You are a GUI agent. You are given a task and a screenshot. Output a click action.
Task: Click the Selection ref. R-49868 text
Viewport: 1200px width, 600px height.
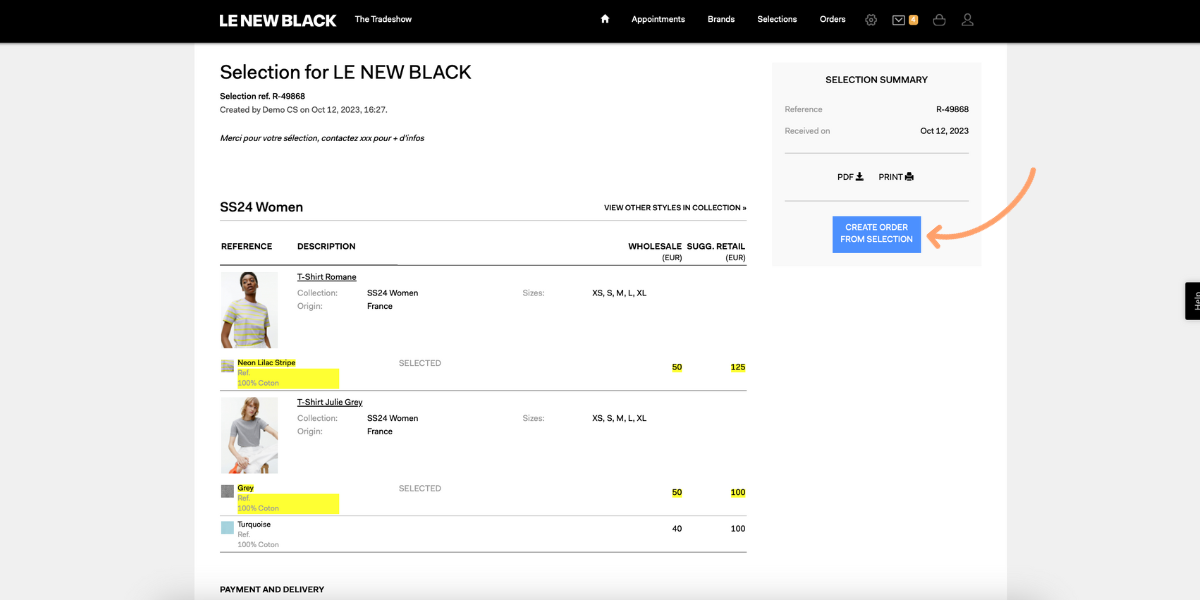pos(262,96)
